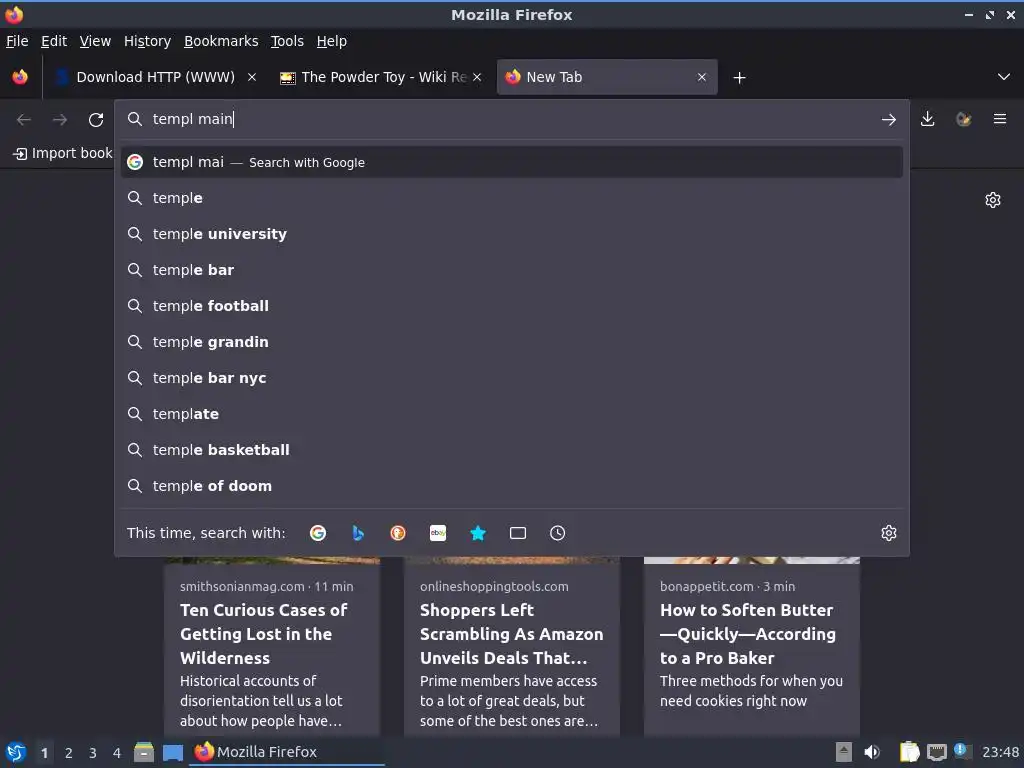Open the taskbar start menu icon
Viewport: 1024px width, 768px height.
tap(16, 752)
